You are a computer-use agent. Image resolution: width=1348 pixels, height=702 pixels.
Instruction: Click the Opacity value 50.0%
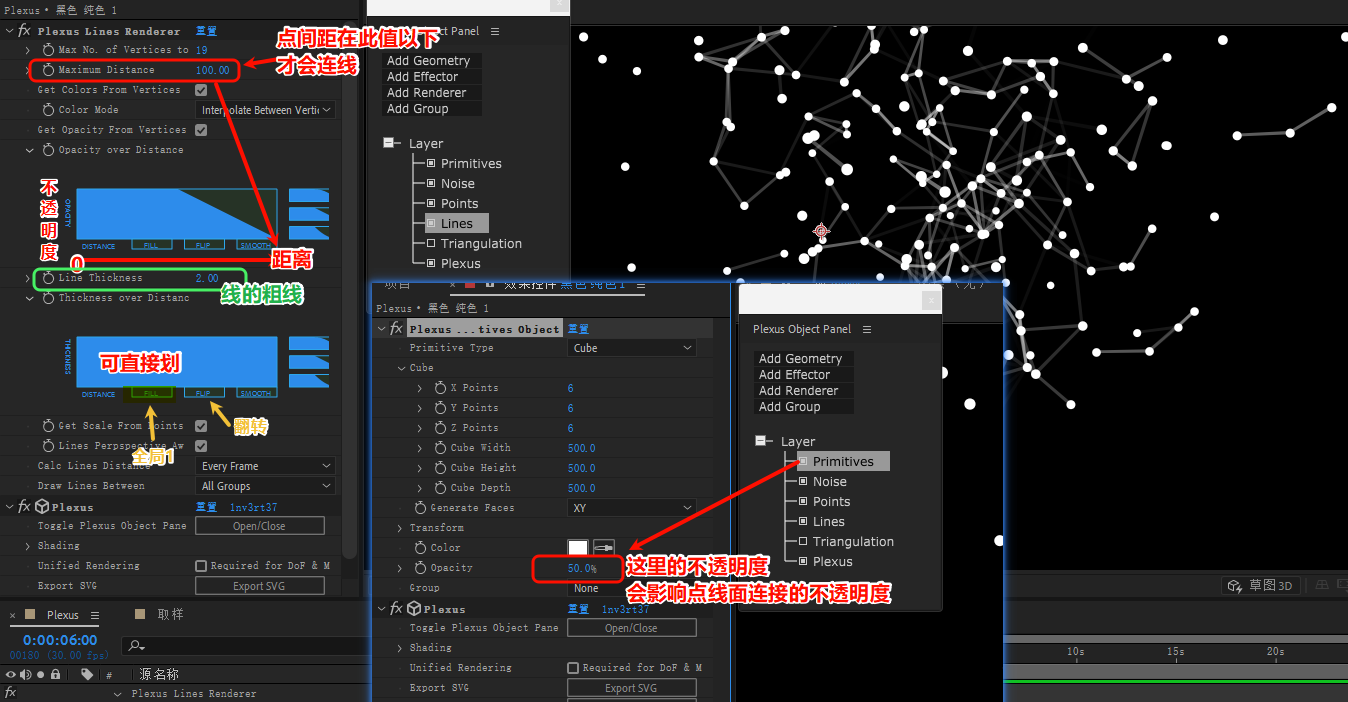coord(582,568)
